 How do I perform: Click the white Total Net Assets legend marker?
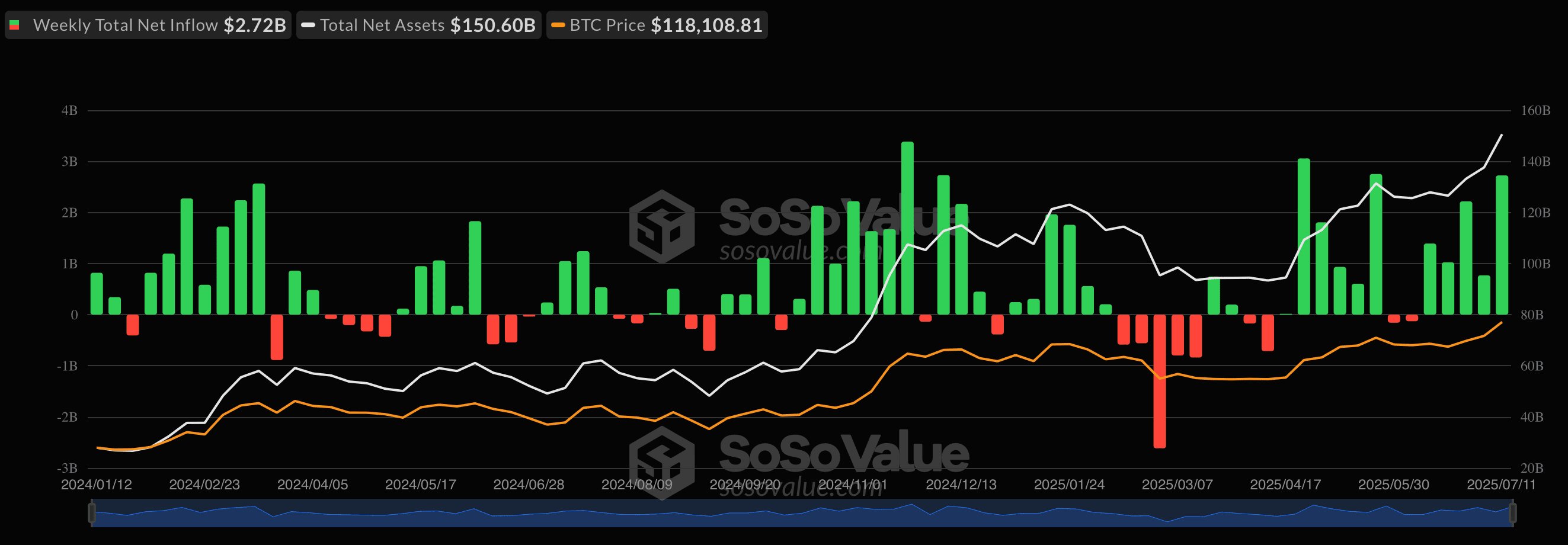[308, 25]
